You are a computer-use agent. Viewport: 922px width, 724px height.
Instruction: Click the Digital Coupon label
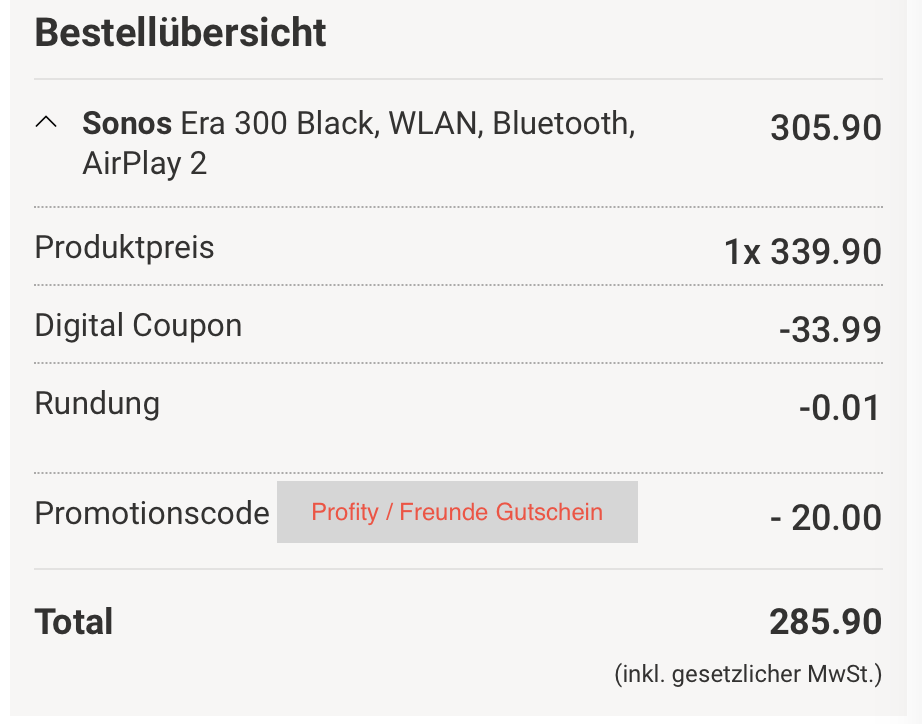click(x=138, y=325)
